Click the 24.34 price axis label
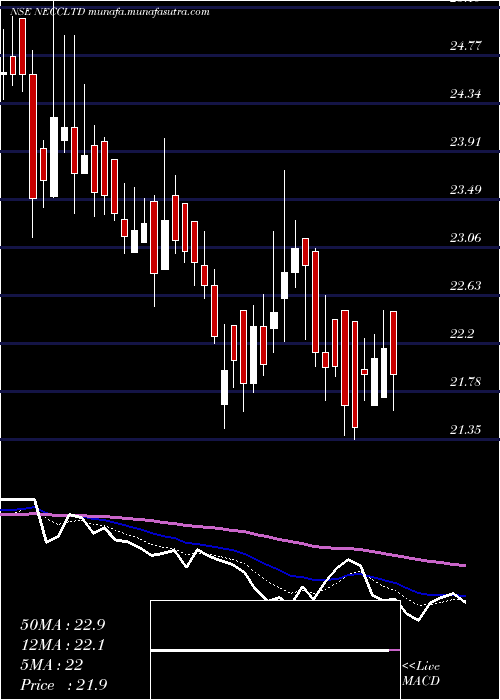Image resolution: width=500 pixels, height=700 pixels. point(466,93)
